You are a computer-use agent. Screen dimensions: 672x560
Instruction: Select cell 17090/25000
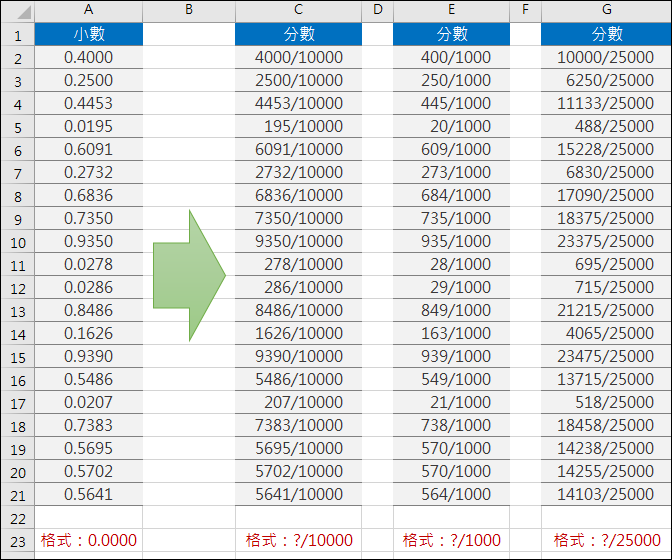click(x=606, y=195)
